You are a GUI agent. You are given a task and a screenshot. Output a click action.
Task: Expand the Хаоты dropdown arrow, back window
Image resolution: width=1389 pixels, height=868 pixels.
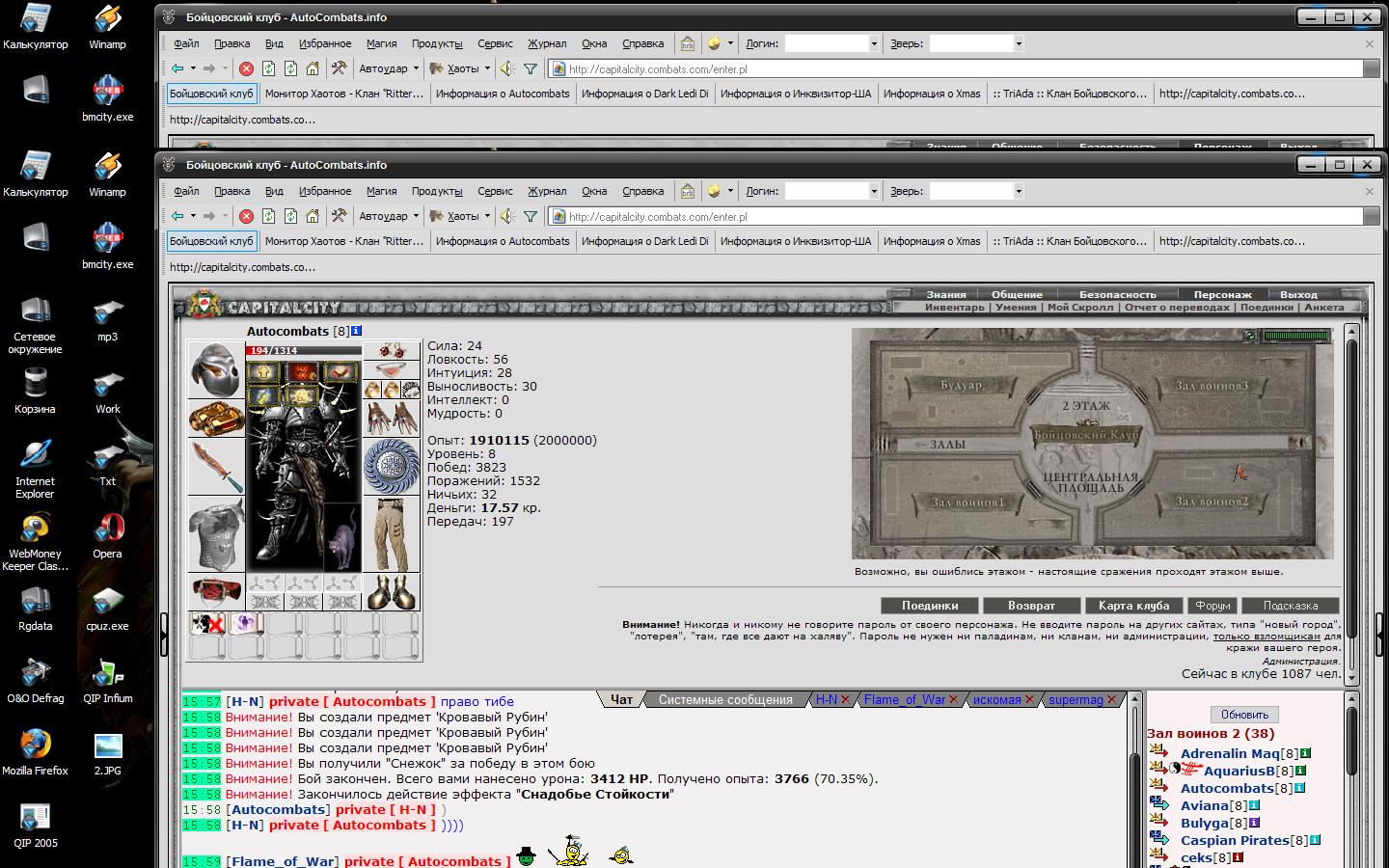487,68
